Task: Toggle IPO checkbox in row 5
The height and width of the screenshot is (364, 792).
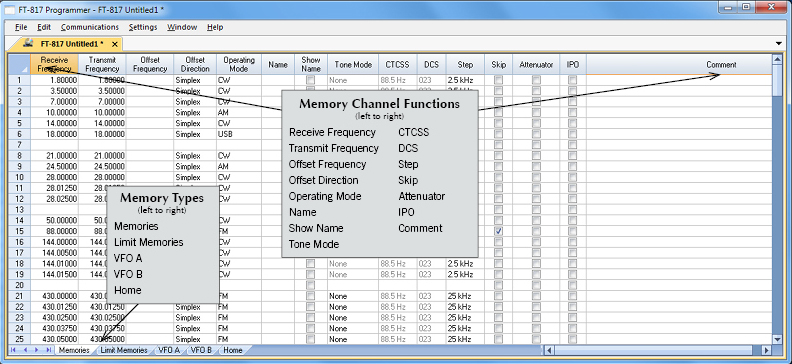Action: point(572,123)
